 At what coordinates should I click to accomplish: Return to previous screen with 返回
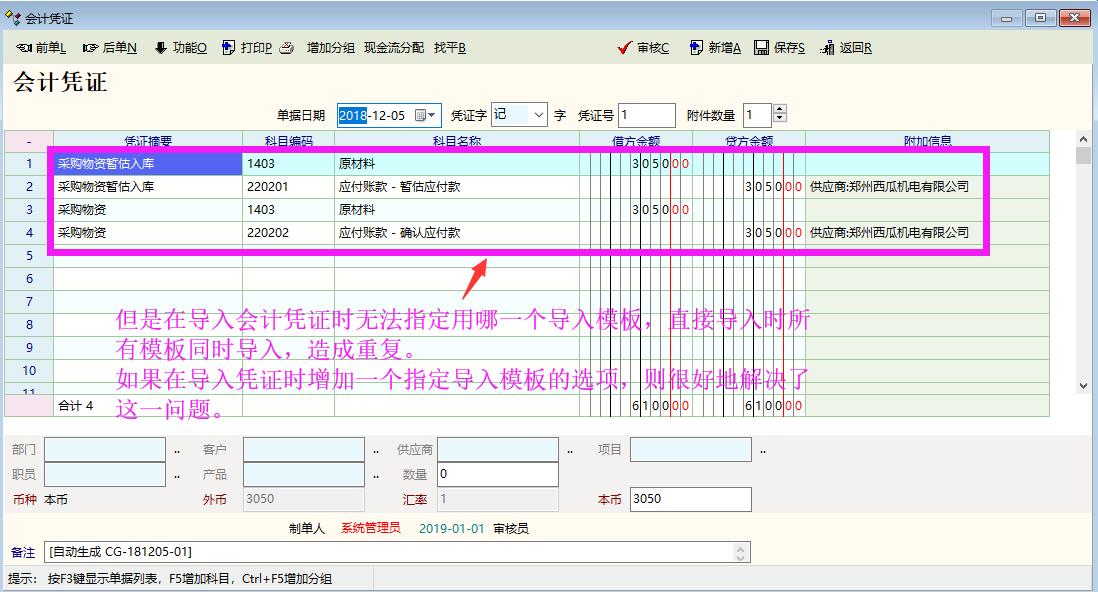point(846,48)
